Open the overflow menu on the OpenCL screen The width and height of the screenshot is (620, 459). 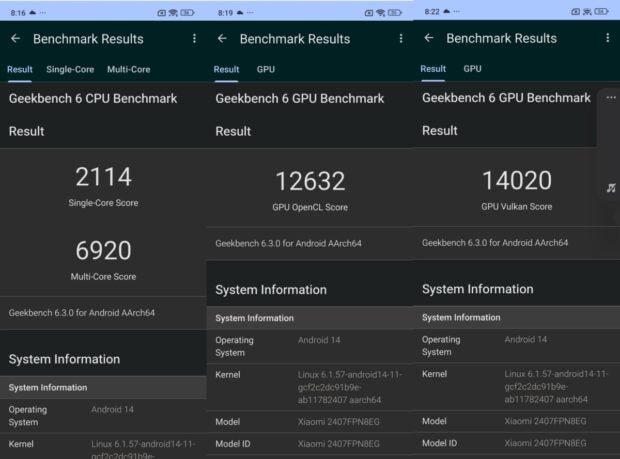(400, 39)
